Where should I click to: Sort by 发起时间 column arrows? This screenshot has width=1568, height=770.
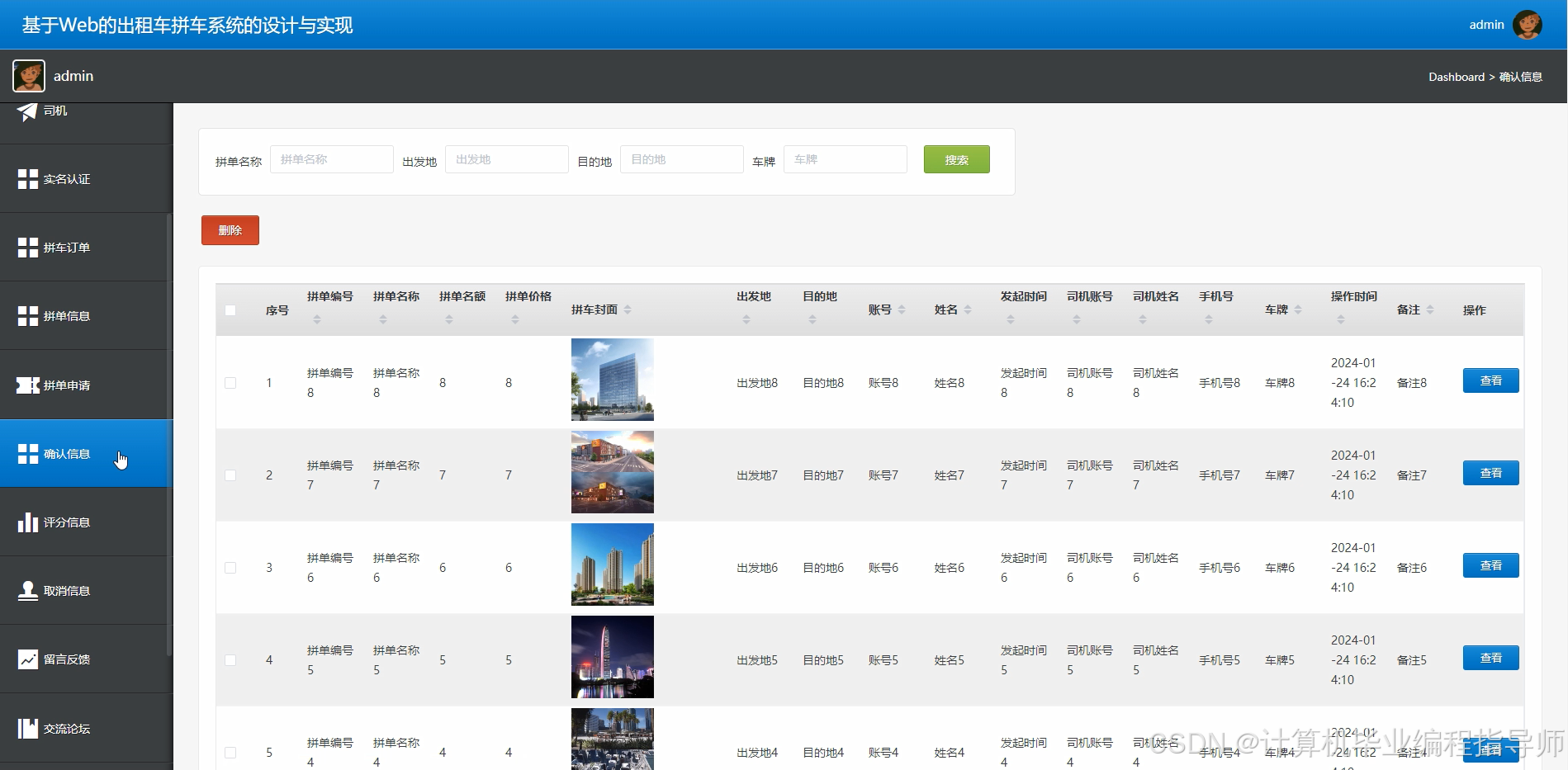(x=1011, y=319)
